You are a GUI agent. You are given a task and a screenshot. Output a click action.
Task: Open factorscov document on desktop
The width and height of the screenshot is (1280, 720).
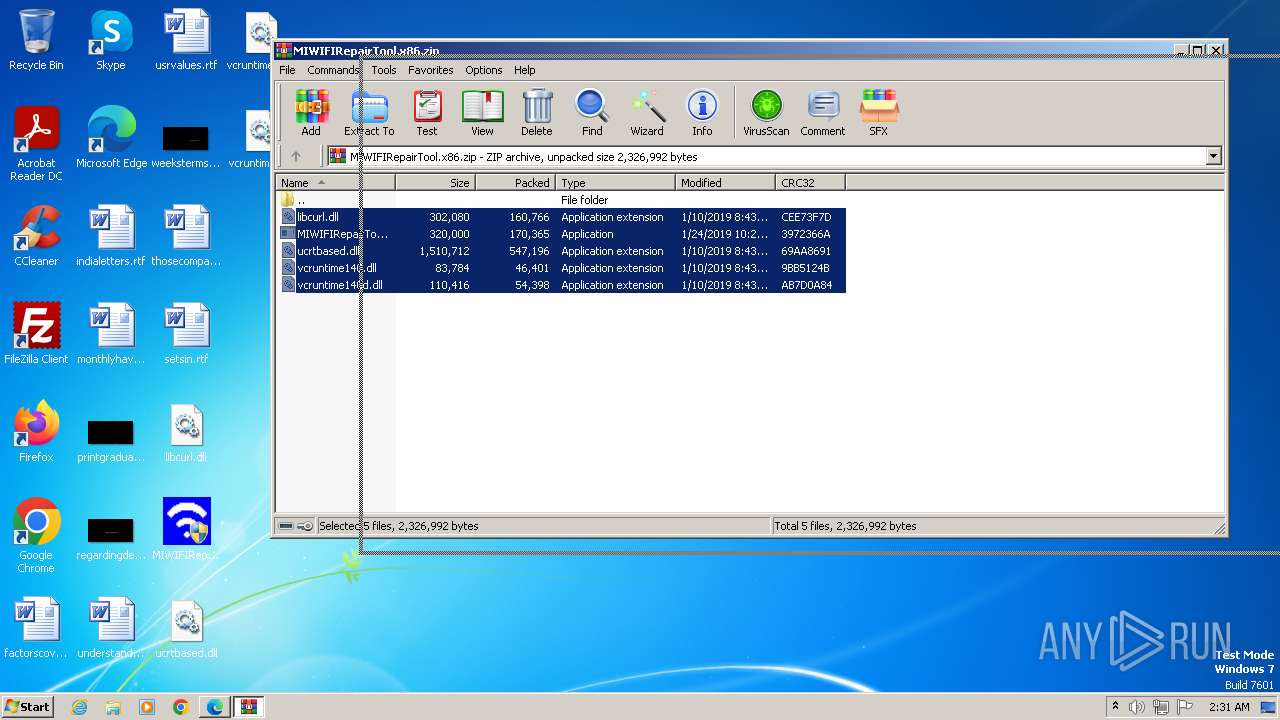coord(36,628)
